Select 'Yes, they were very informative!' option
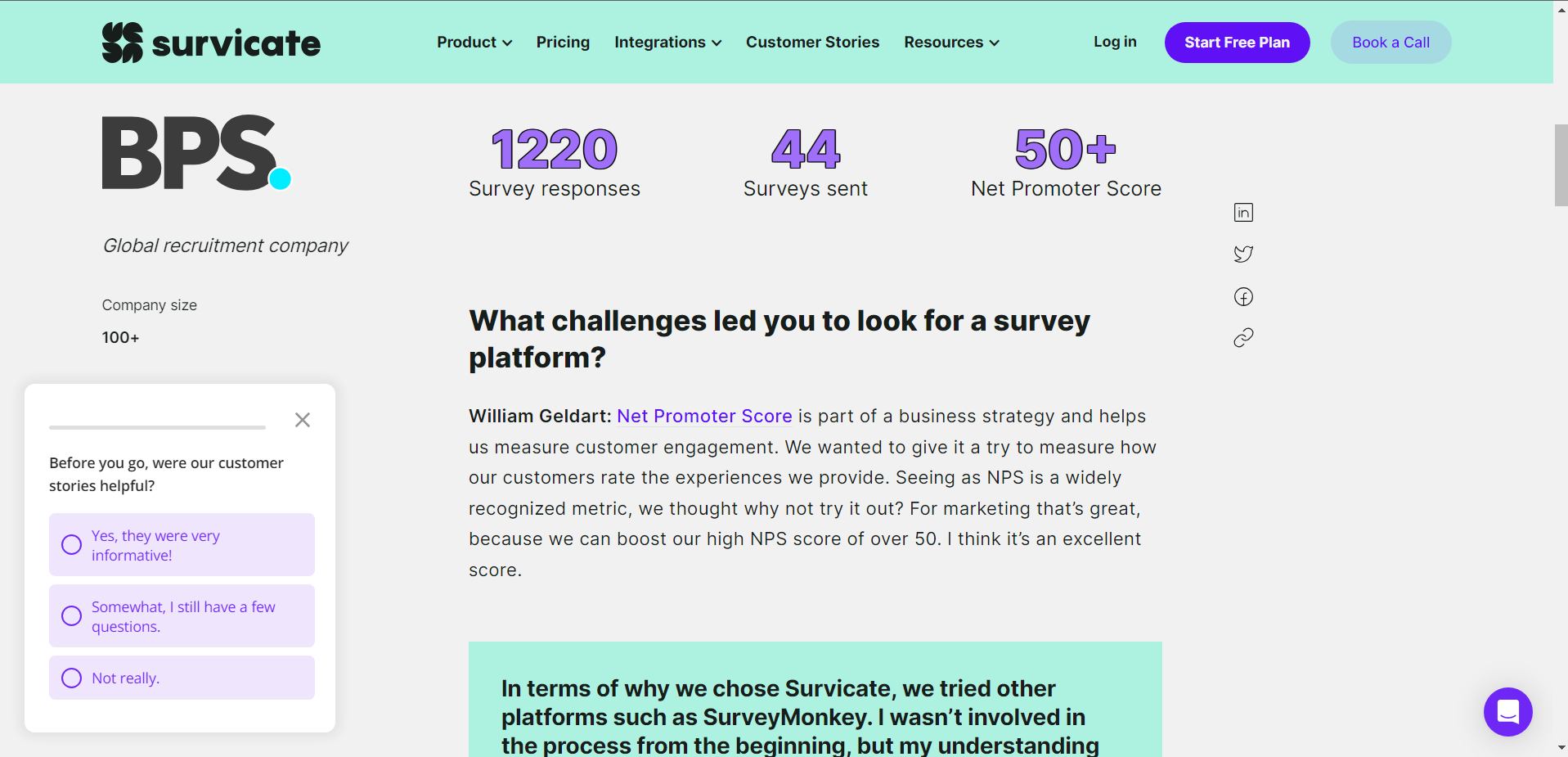 click(182, 545)
